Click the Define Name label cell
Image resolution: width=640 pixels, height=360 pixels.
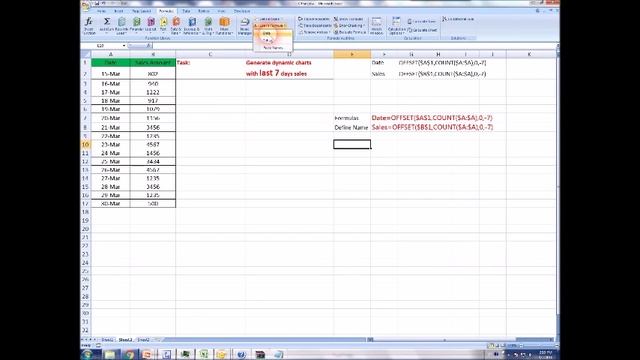point(351,127)
